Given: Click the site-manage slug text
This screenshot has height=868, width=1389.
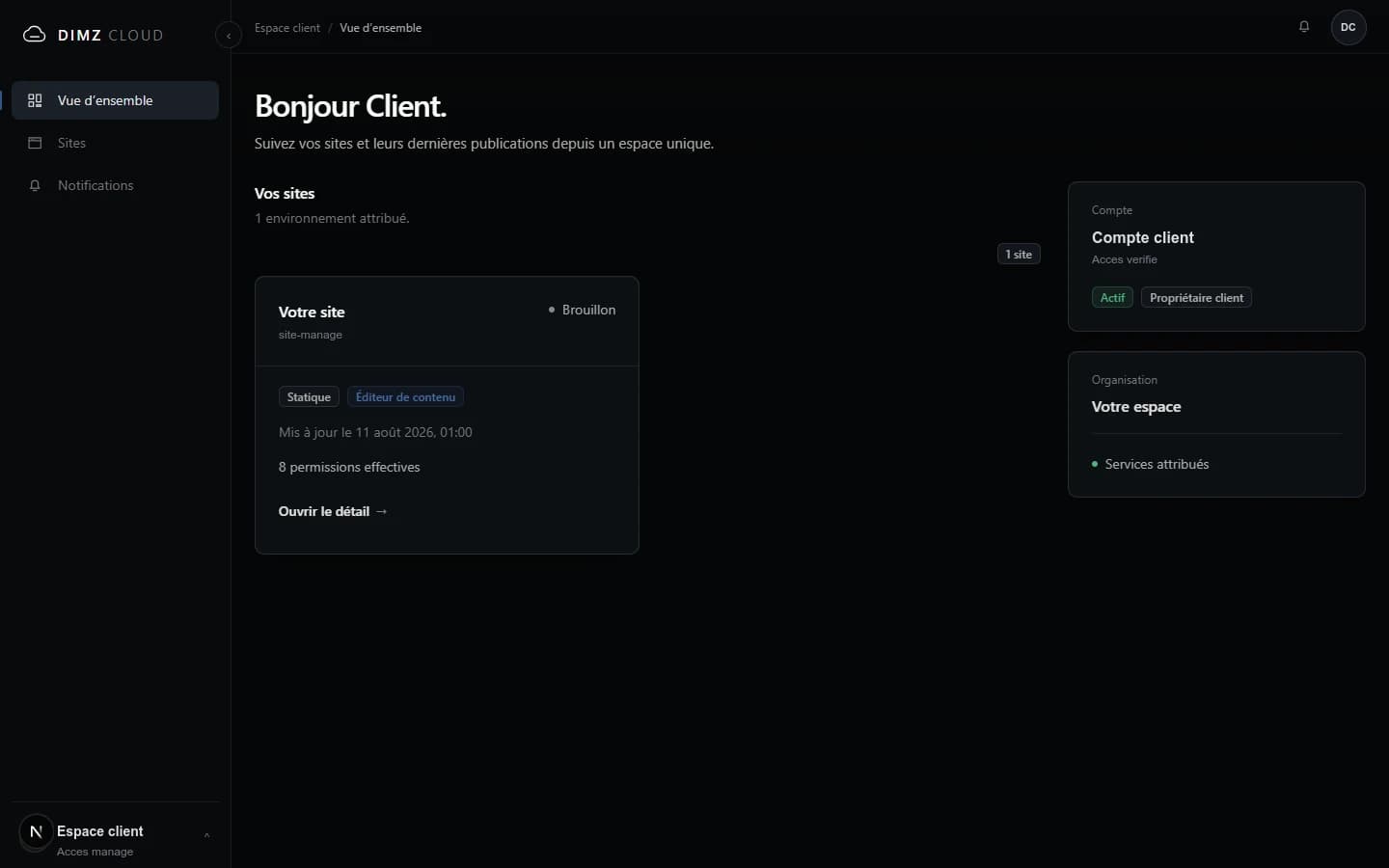Looking at the screenshot, I should [x=311, y=335].
